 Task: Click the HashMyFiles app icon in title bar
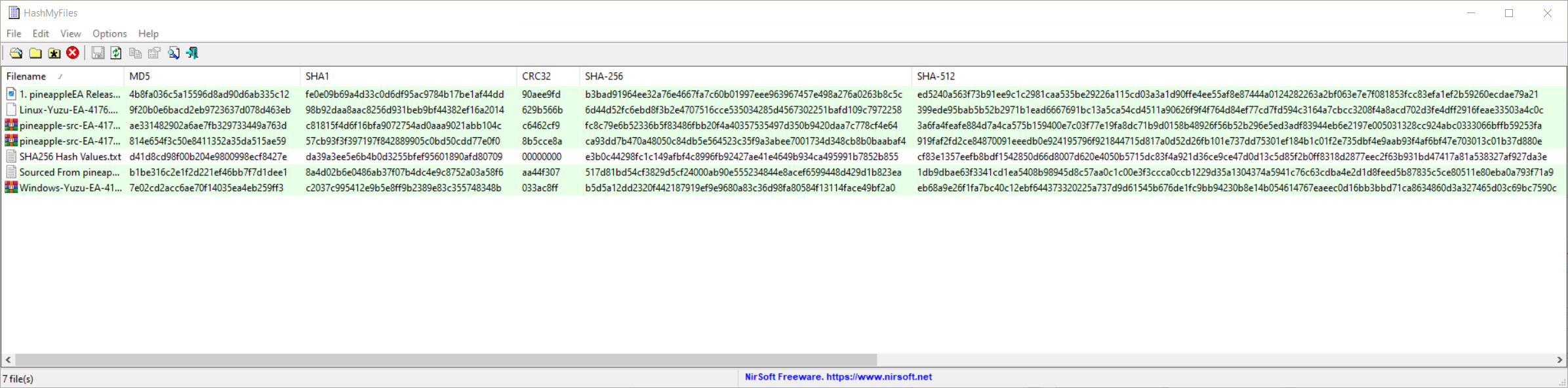pos(13,12)
